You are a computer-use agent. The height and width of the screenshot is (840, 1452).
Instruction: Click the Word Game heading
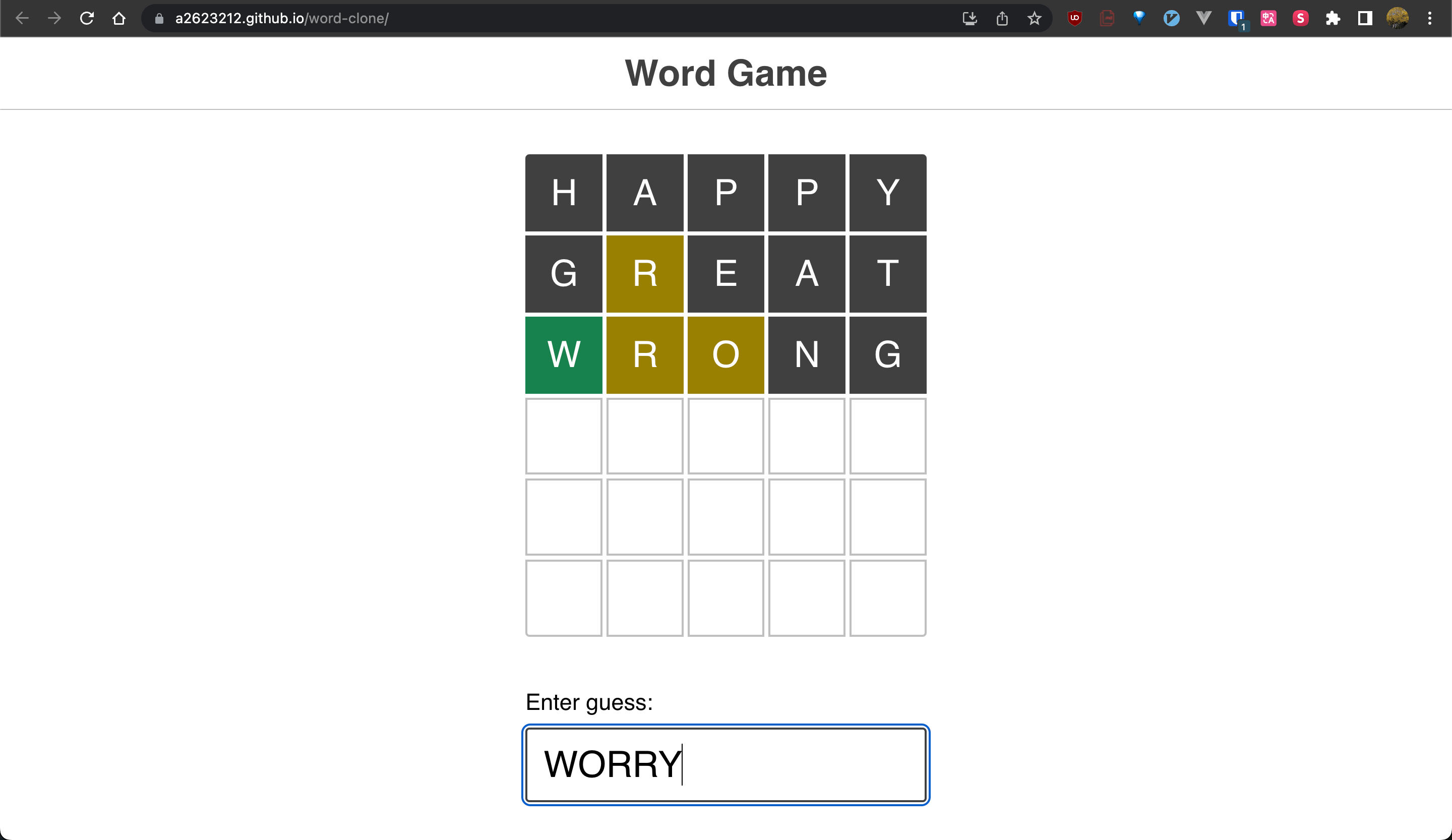(725, 73)
